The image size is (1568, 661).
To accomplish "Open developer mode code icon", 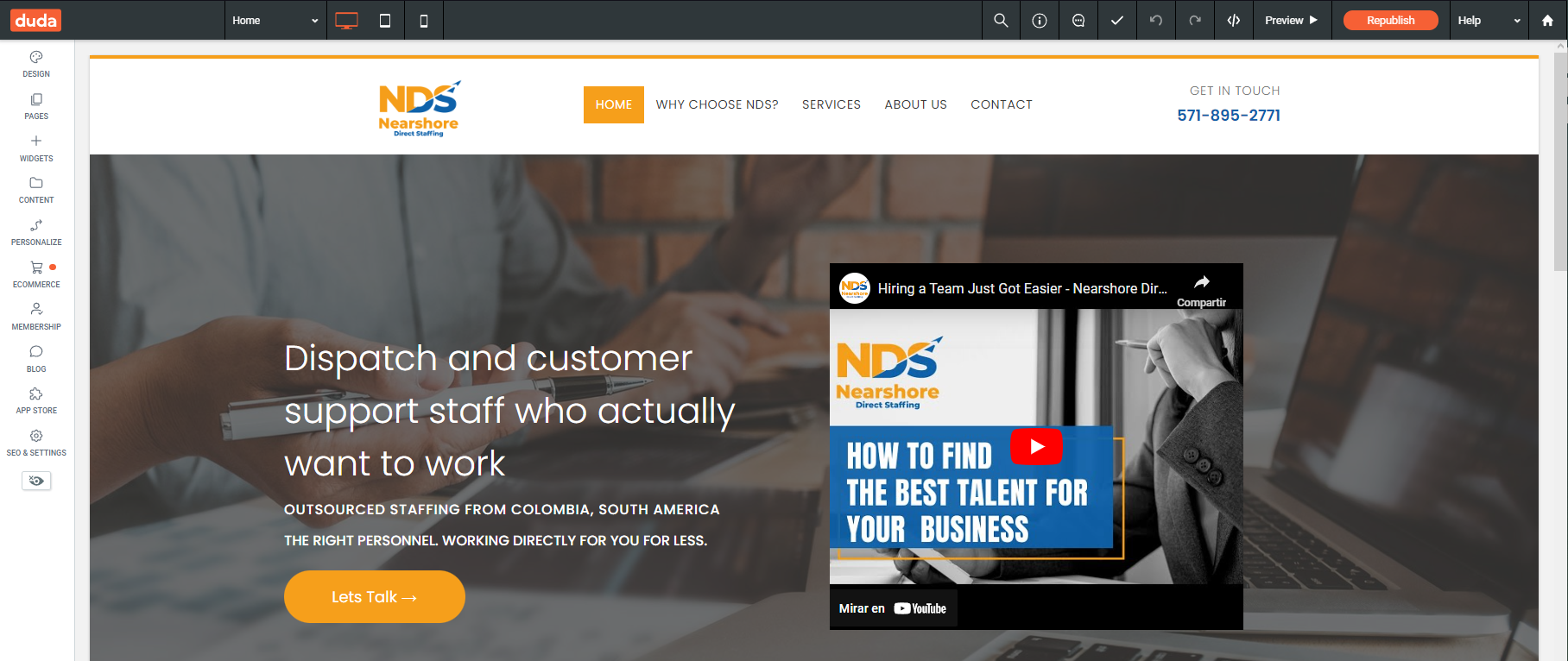I will click(x=1234, y=20).
